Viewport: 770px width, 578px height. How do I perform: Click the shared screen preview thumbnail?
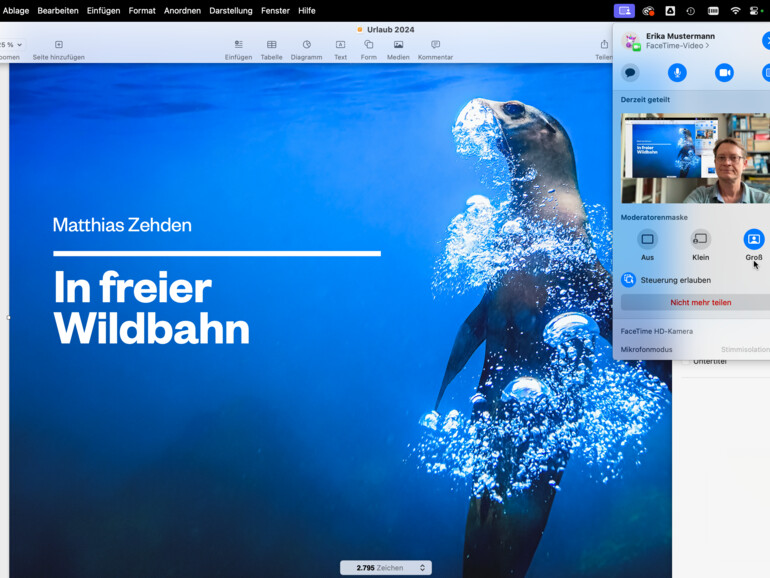(695, 158)
